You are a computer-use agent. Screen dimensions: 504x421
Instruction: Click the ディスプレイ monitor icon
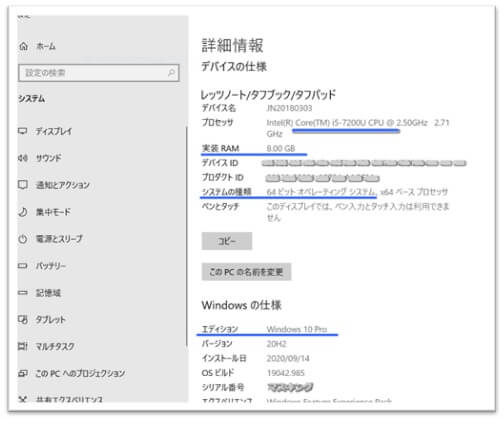23,131
